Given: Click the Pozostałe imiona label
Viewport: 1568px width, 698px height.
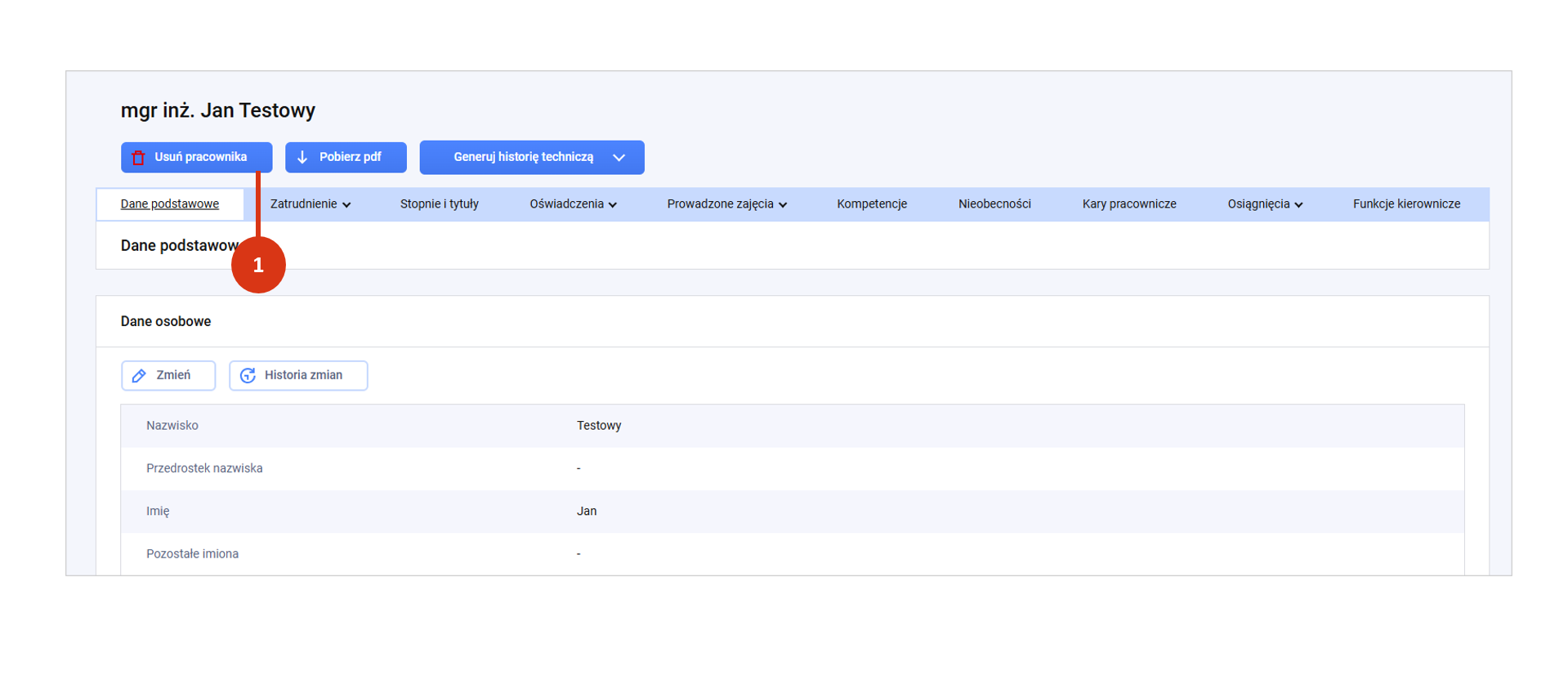Looking at the screenshot, I should coord(193,554).
